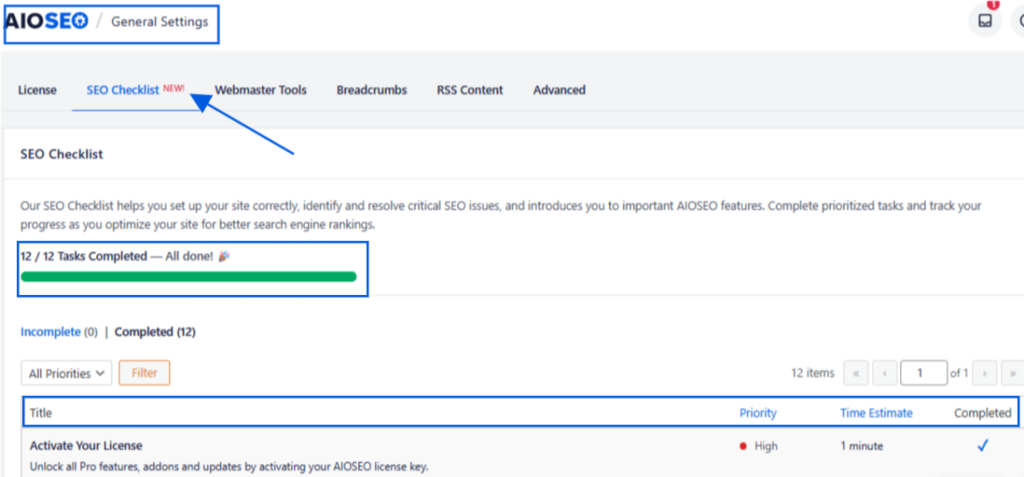The image size is (1024, 477).
Task: Go to the first page of results
Action: (856, 373)
